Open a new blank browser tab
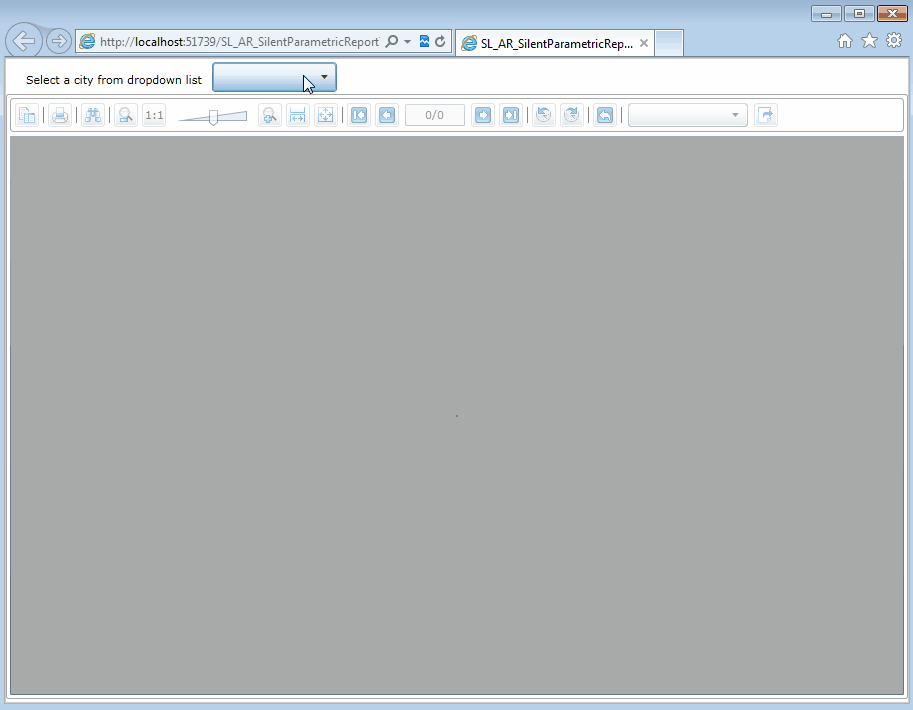The width and height of the screenshot is (913, 710). coord(669,43)
